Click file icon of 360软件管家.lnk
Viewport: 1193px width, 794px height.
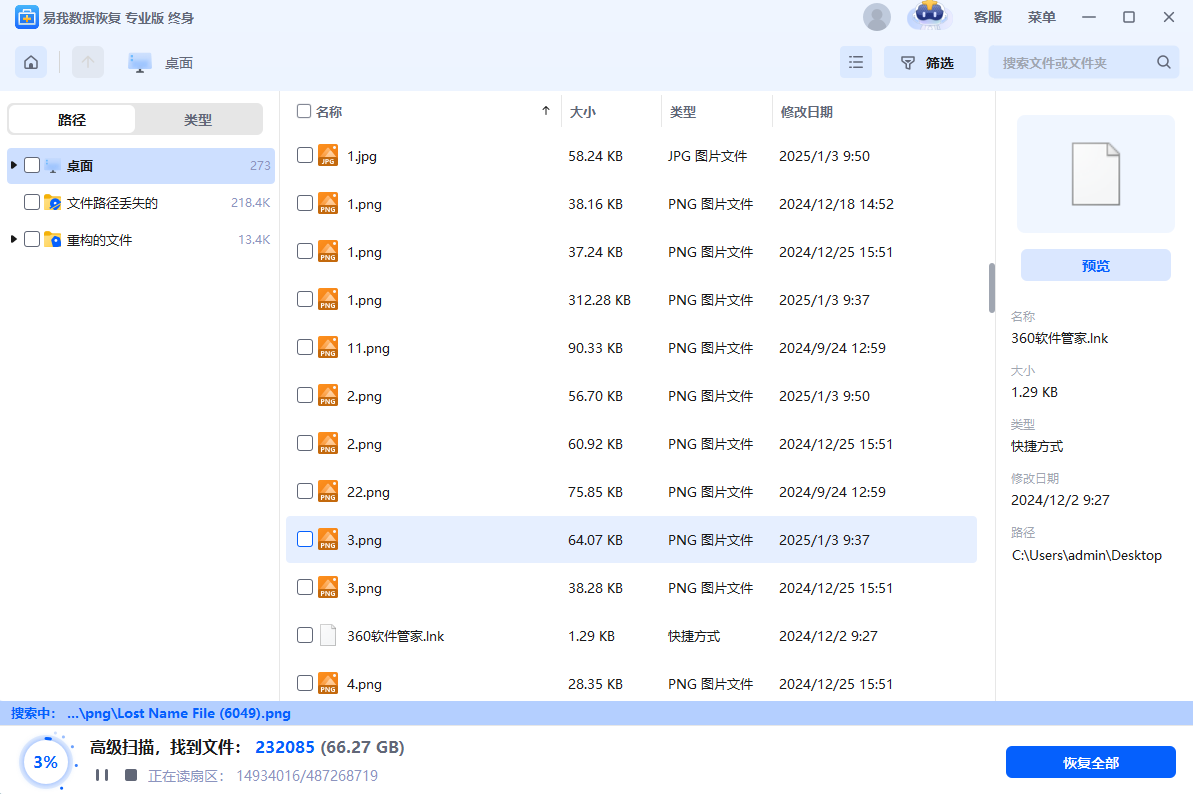pos(328,635)
